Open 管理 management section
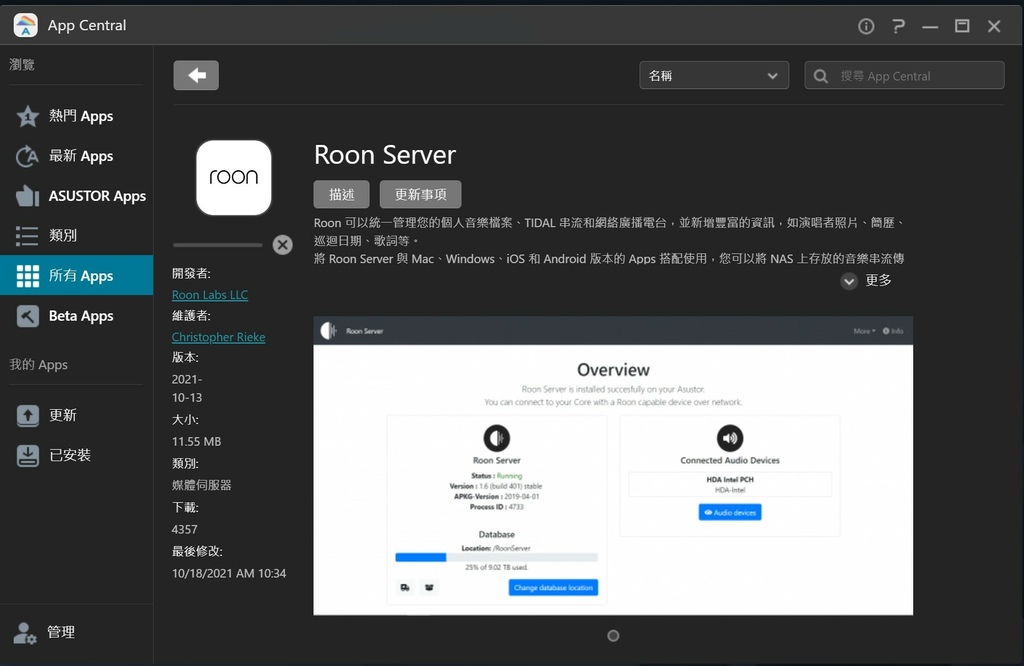The height and width of the screenshot is (666, 1024). 76,633
